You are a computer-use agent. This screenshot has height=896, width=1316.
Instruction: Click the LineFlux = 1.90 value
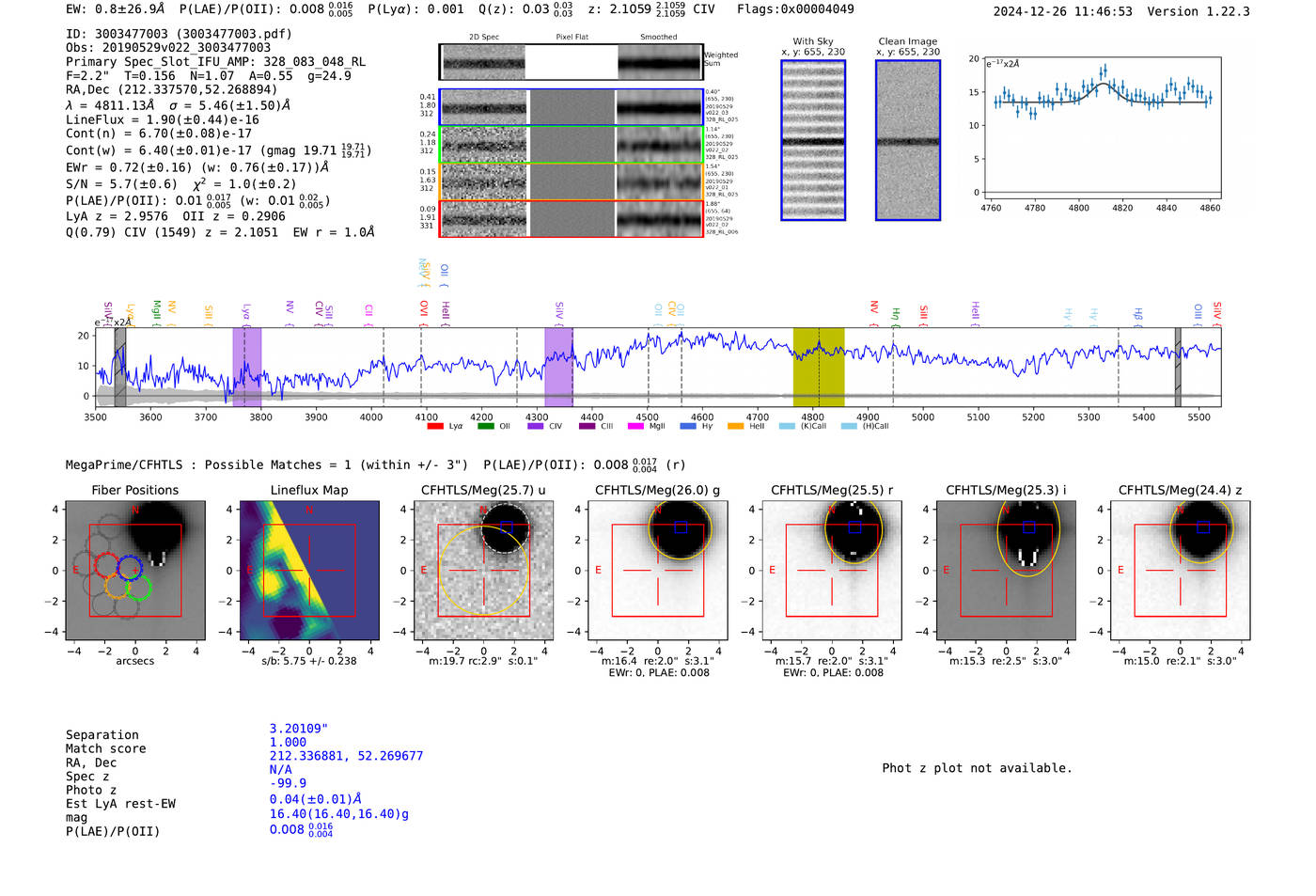coord(163,120)
